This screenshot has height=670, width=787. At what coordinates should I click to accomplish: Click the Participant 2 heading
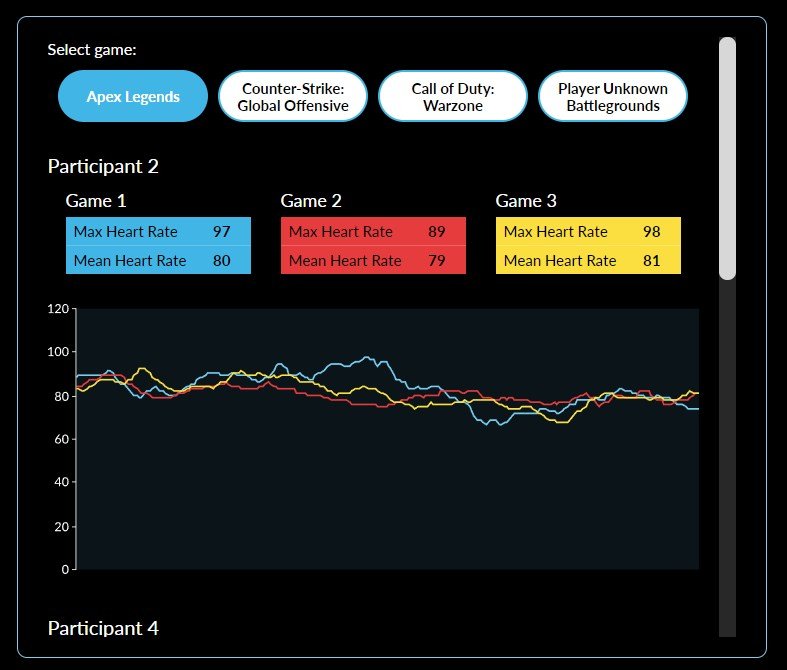click(x=103, y=167)
